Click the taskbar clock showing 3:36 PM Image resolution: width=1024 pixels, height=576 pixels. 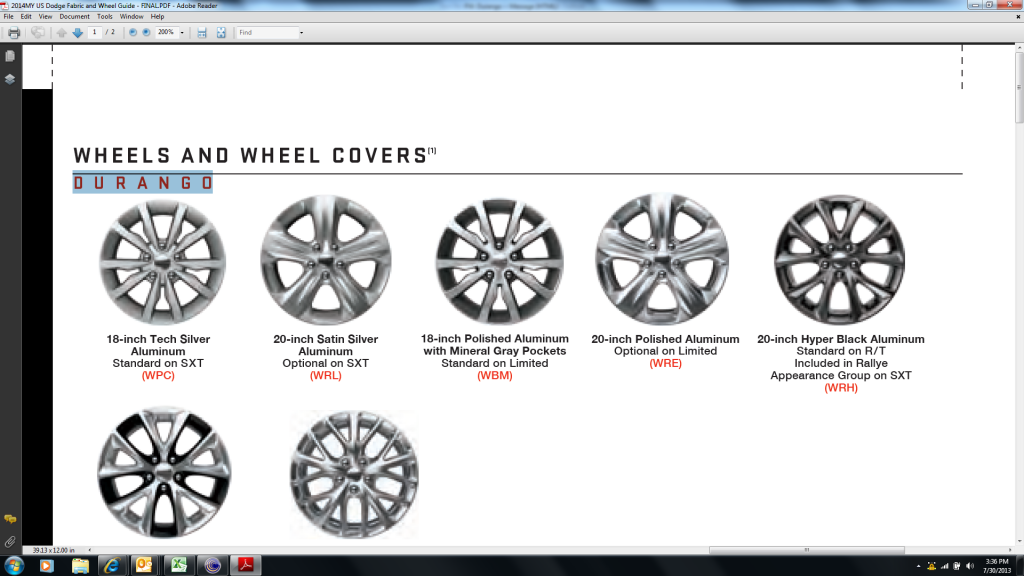pyautogui.click(x=997, y=566)
